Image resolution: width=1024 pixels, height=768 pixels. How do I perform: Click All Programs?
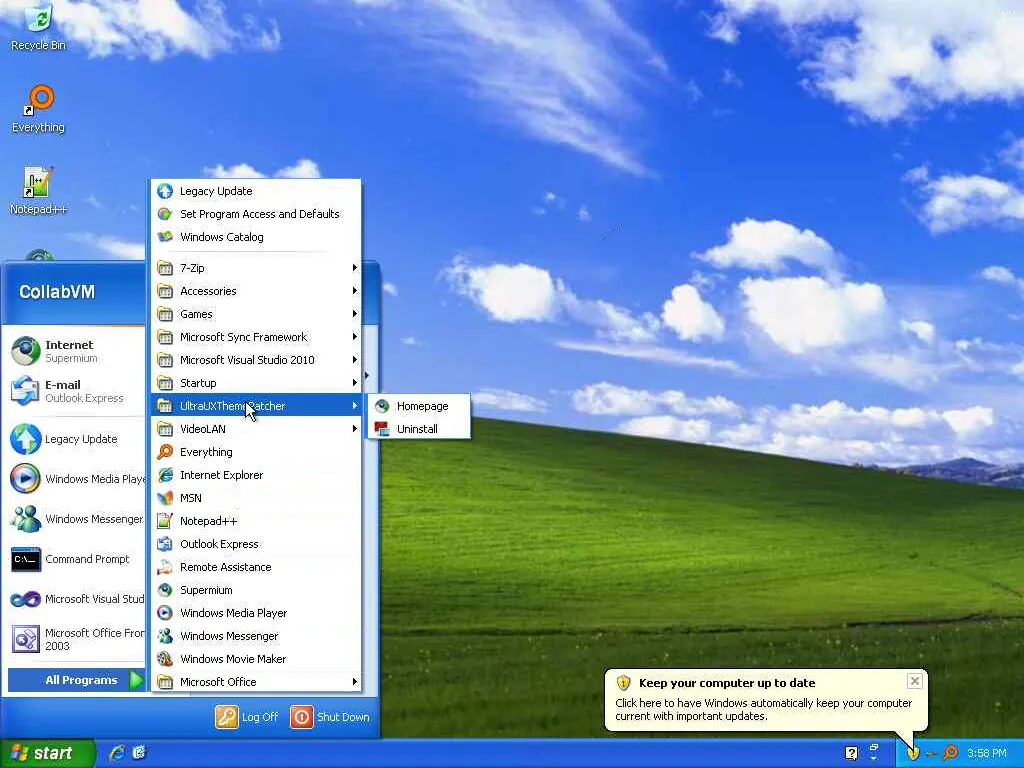tap(76, 680)
